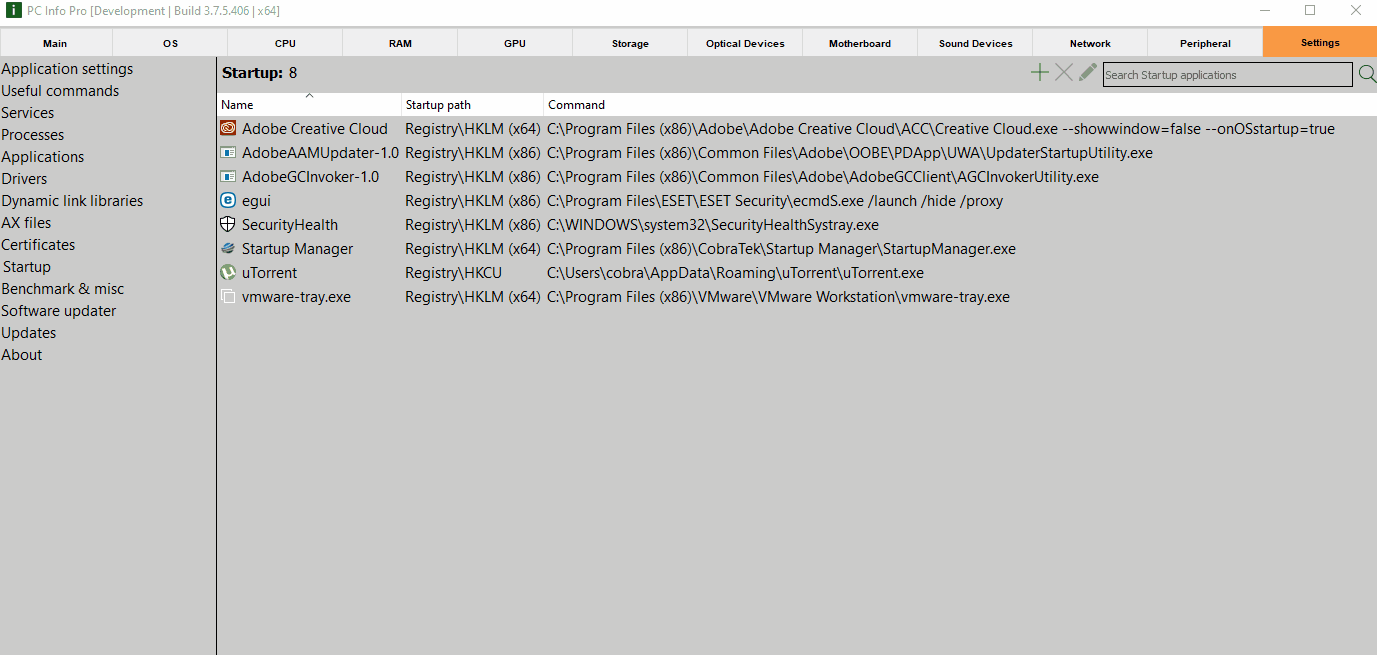
Task: Select the GPU tab
Action: pyautogui.click(x=515, y=43)
